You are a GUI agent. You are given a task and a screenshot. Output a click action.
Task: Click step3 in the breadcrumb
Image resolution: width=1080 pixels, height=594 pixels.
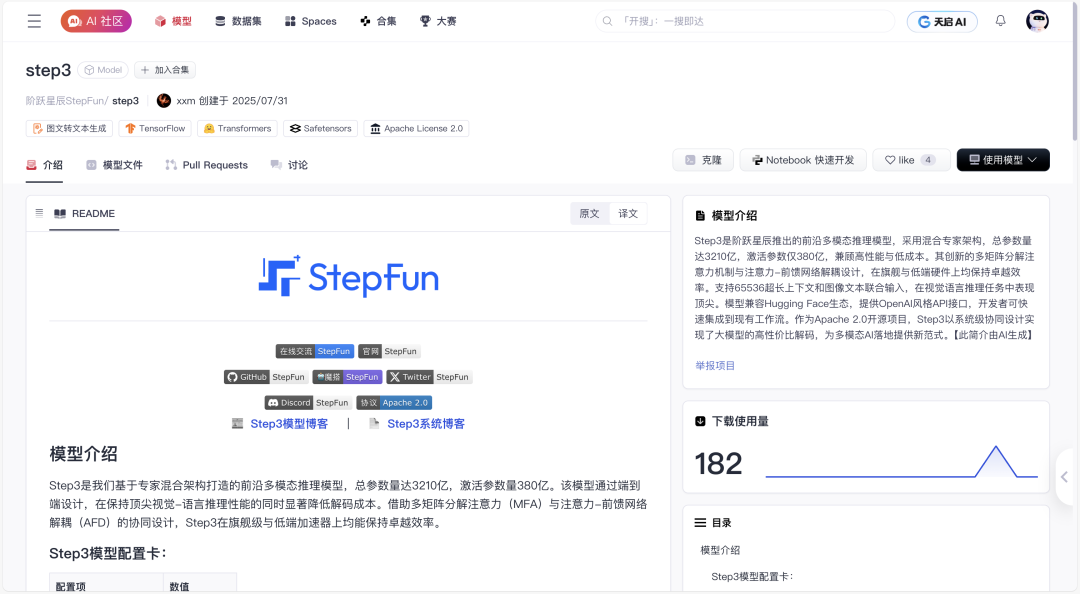(x=125, y=101)
